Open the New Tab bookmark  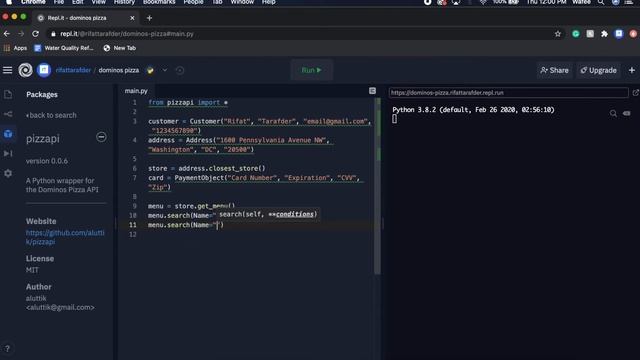[120, 48]
